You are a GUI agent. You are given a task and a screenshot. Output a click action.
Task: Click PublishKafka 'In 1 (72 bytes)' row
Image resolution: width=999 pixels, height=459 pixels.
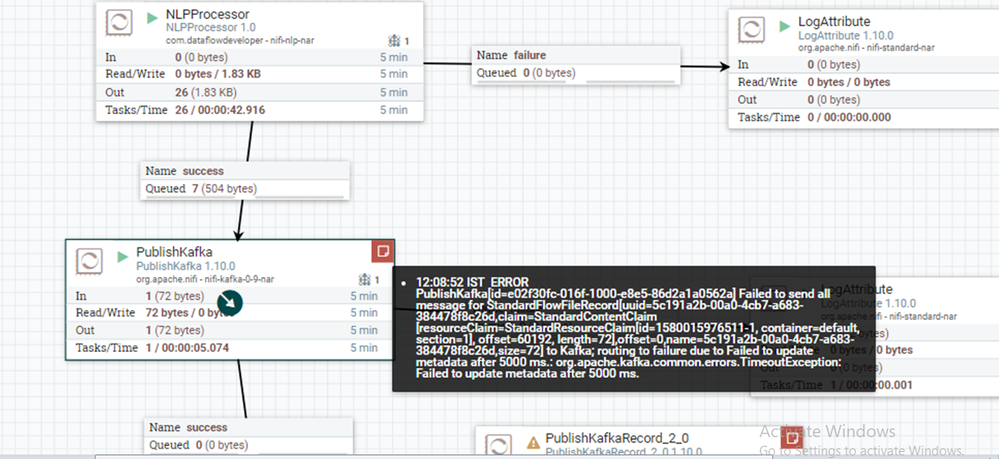(x=230, y=296)
